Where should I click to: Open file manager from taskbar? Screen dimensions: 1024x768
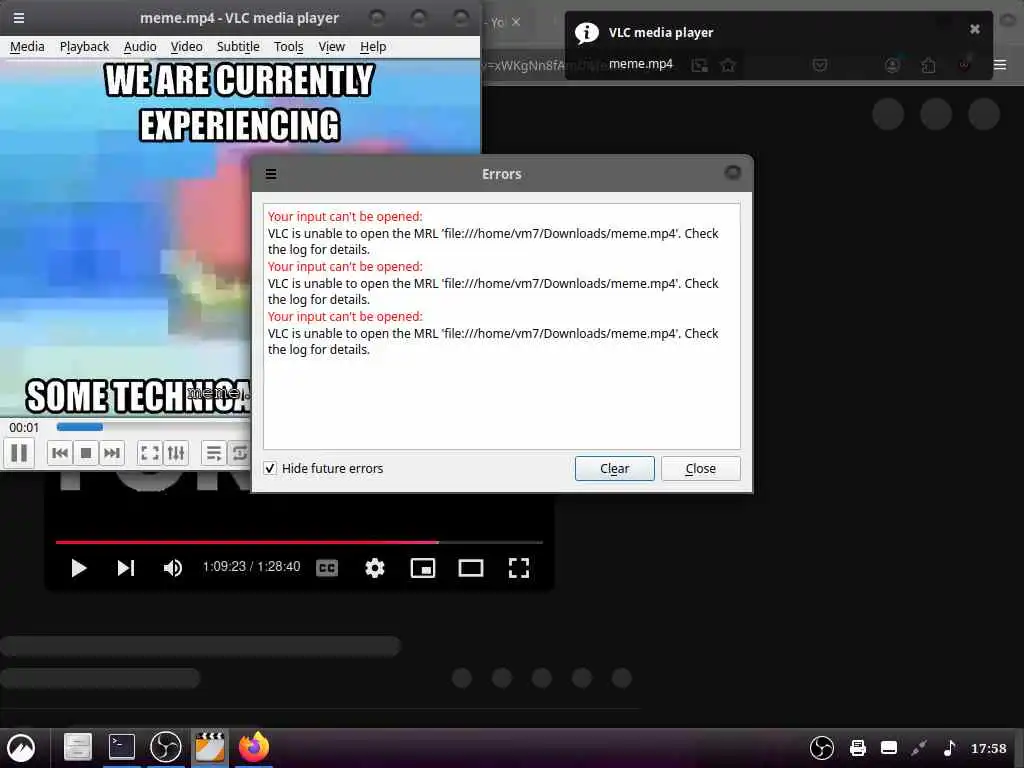click(x=77, y=748)
